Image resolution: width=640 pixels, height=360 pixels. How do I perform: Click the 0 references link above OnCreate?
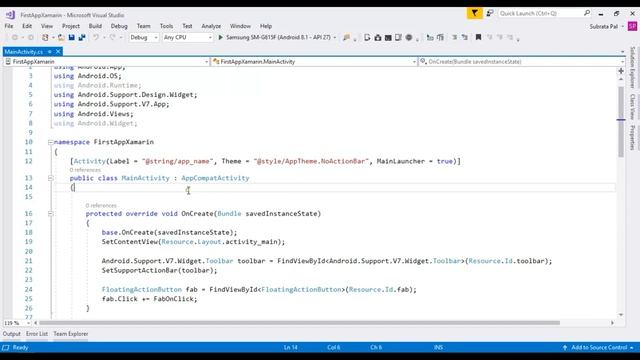tap(101, 205)
